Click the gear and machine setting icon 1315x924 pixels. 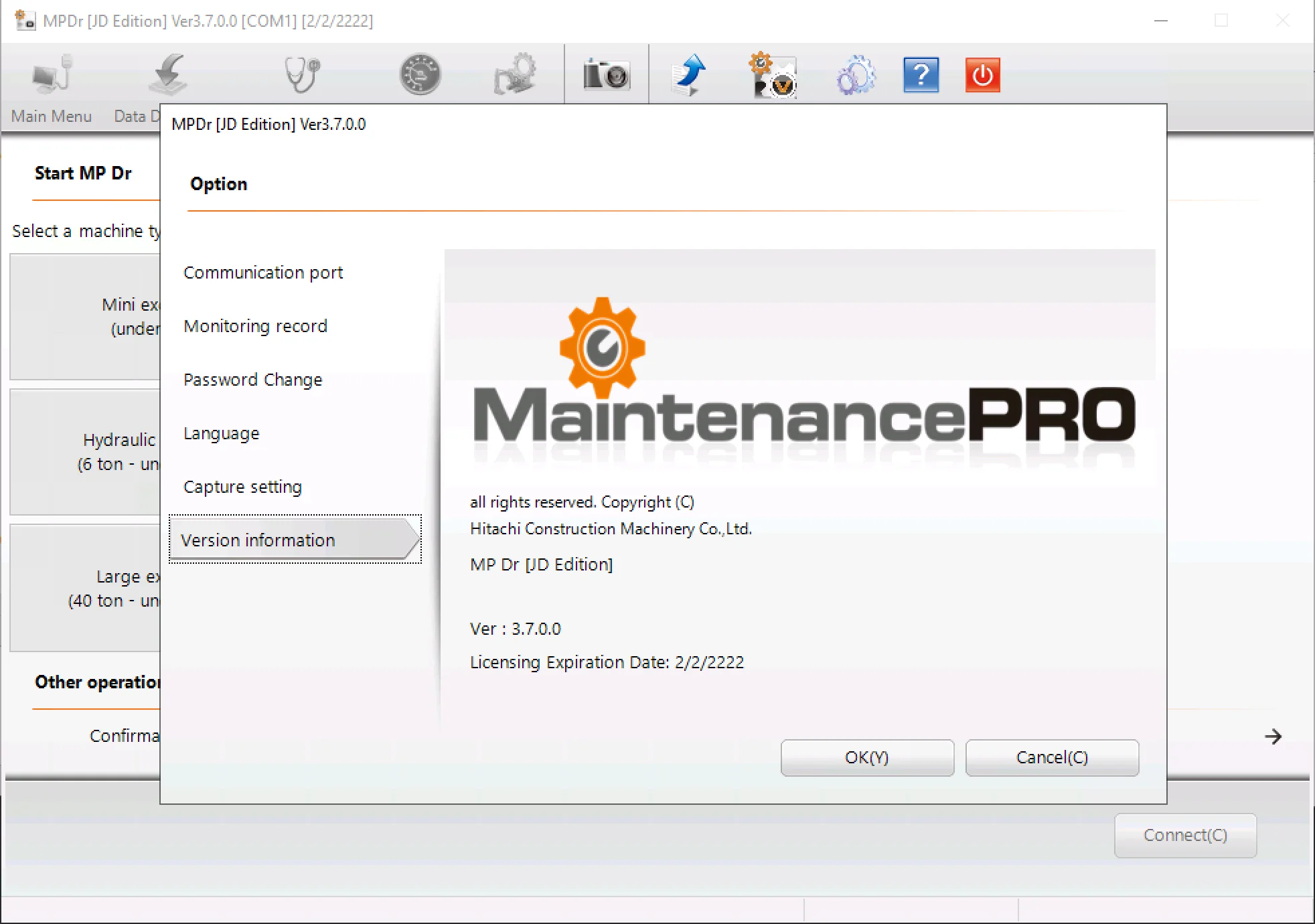coord(515,75)
